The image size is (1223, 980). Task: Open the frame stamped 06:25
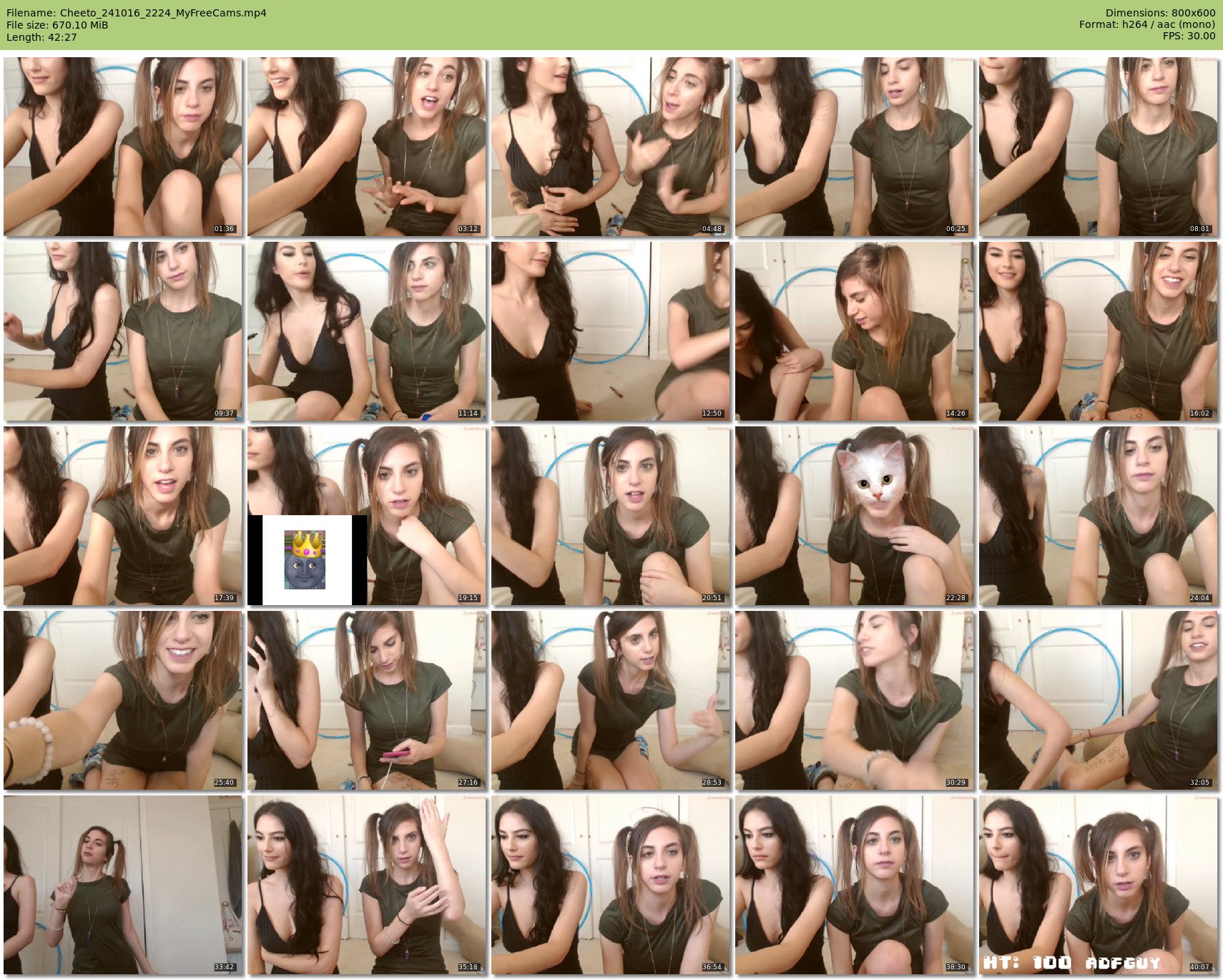click(855, 147)
